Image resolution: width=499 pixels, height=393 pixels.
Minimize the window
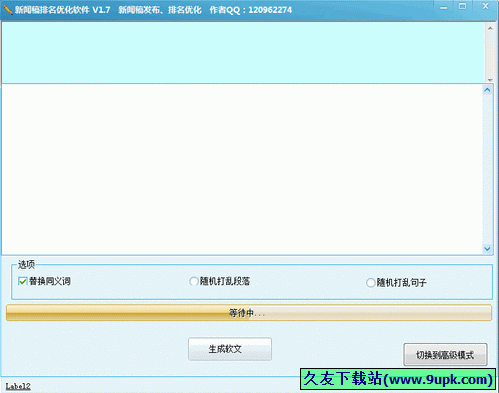[x=444, y=7]
